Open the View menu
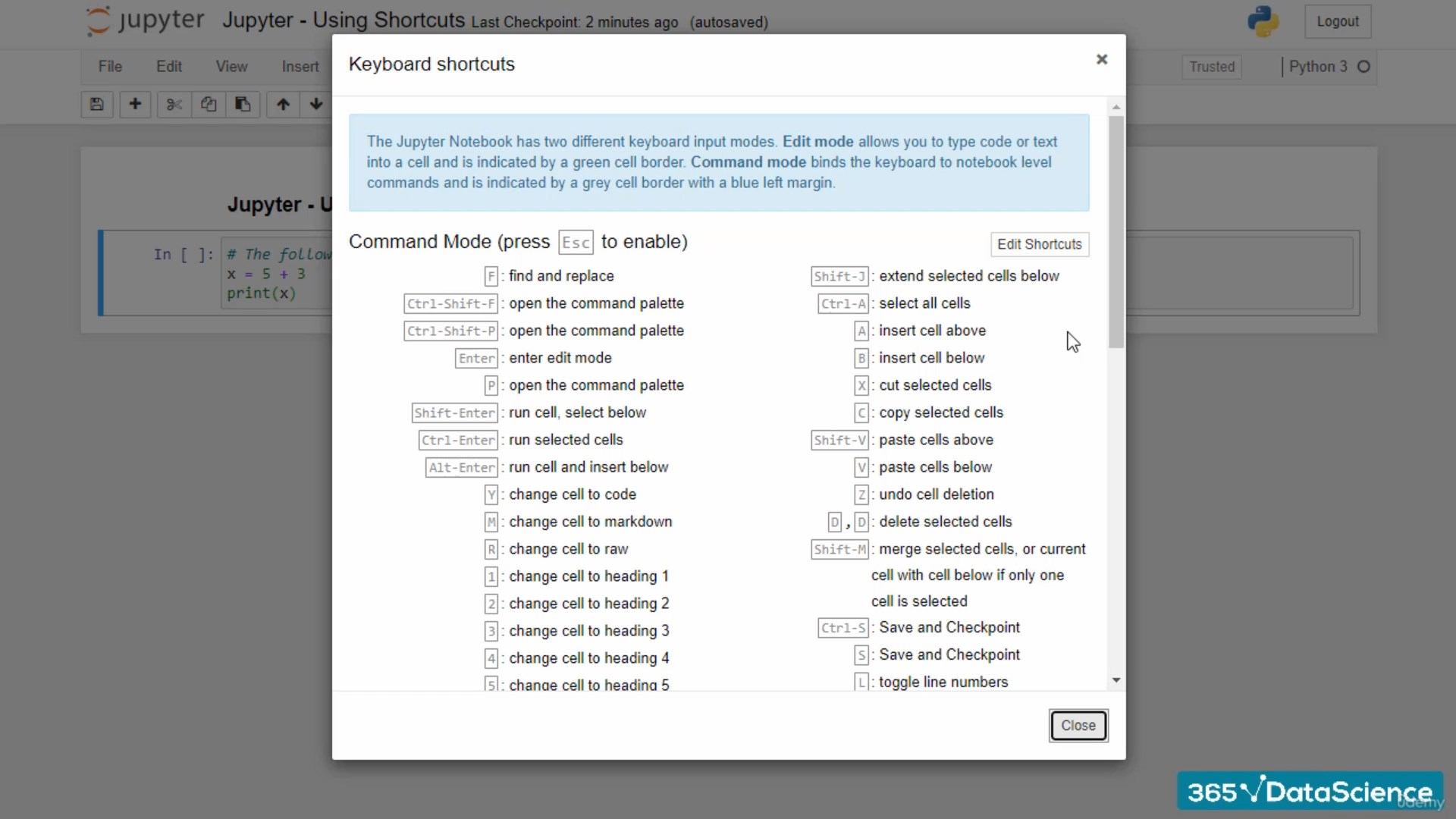 pos(231,67)
